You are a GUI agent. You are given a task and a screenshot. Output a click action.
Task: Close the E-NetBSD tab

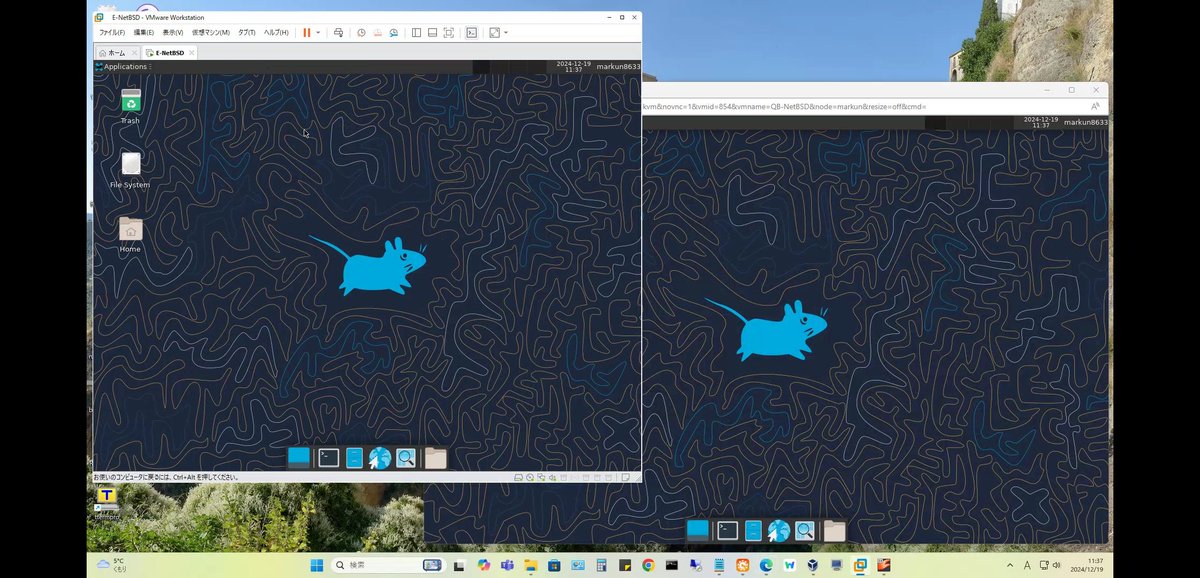click(191, 52)
